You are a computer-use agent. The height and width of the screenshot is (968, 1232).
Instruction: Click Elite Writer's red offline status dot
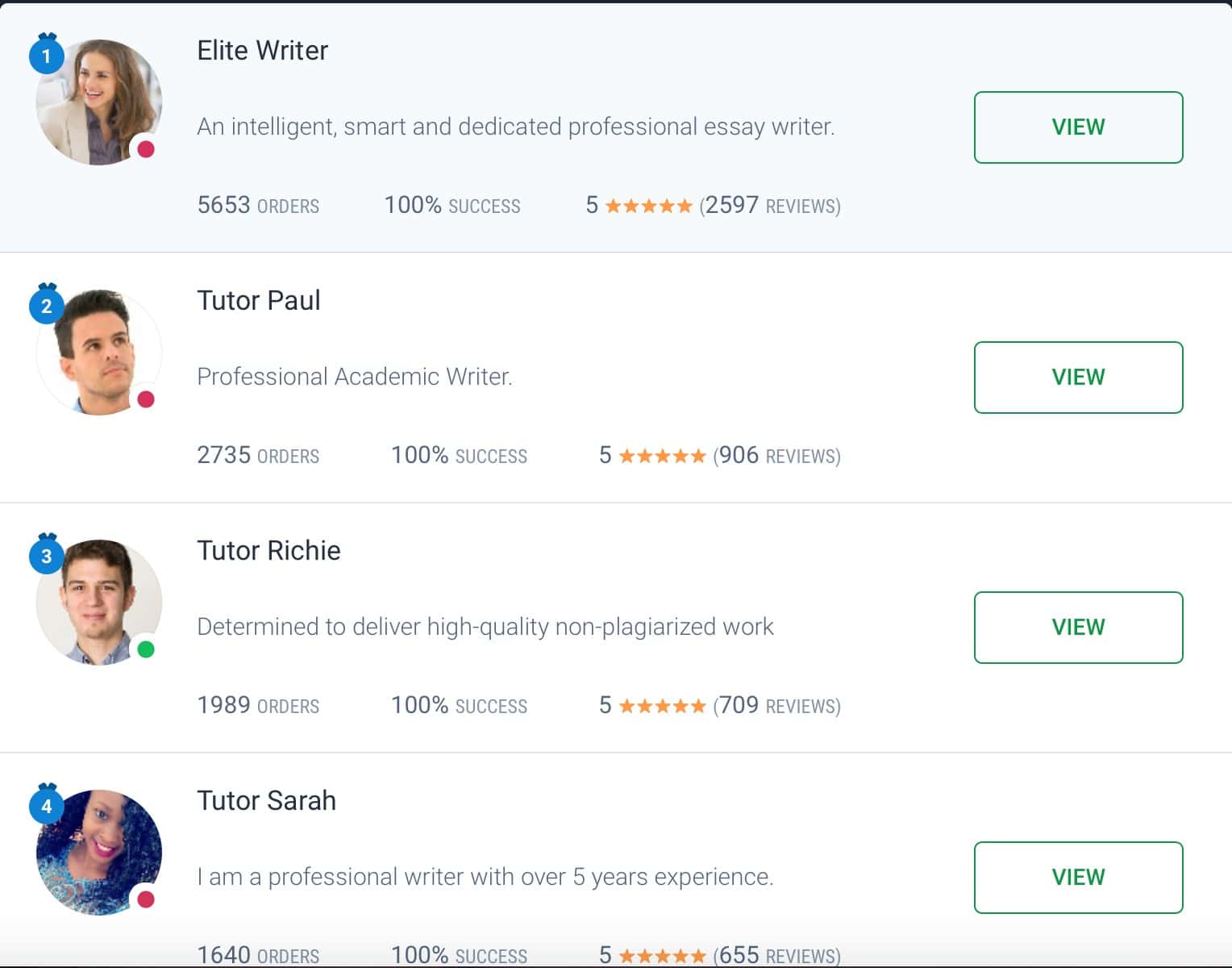[x=146, y=149]
